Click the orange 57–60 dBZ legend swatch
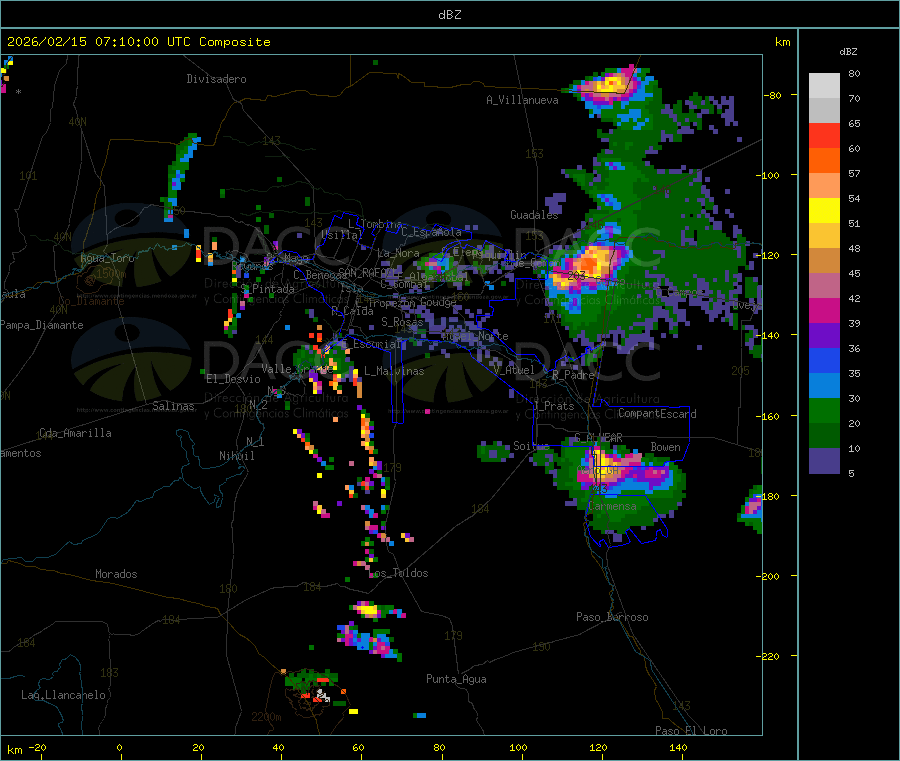This screenshot has height=761, width=900. pyautogui.click(x=824, y=161)
